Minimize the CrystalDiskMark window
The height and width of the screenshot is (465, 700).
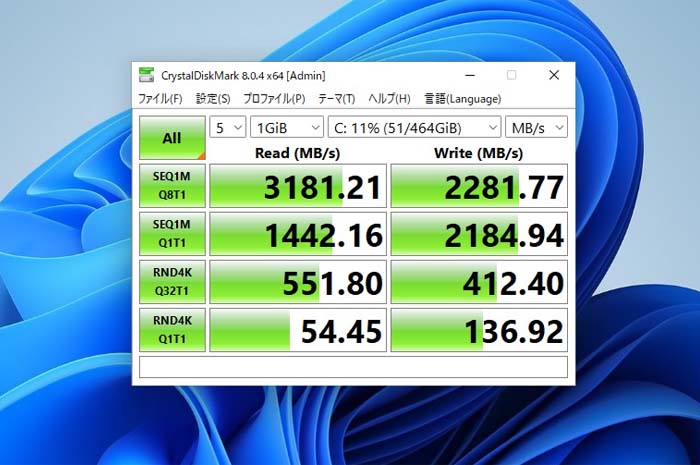tap(470, 75)
